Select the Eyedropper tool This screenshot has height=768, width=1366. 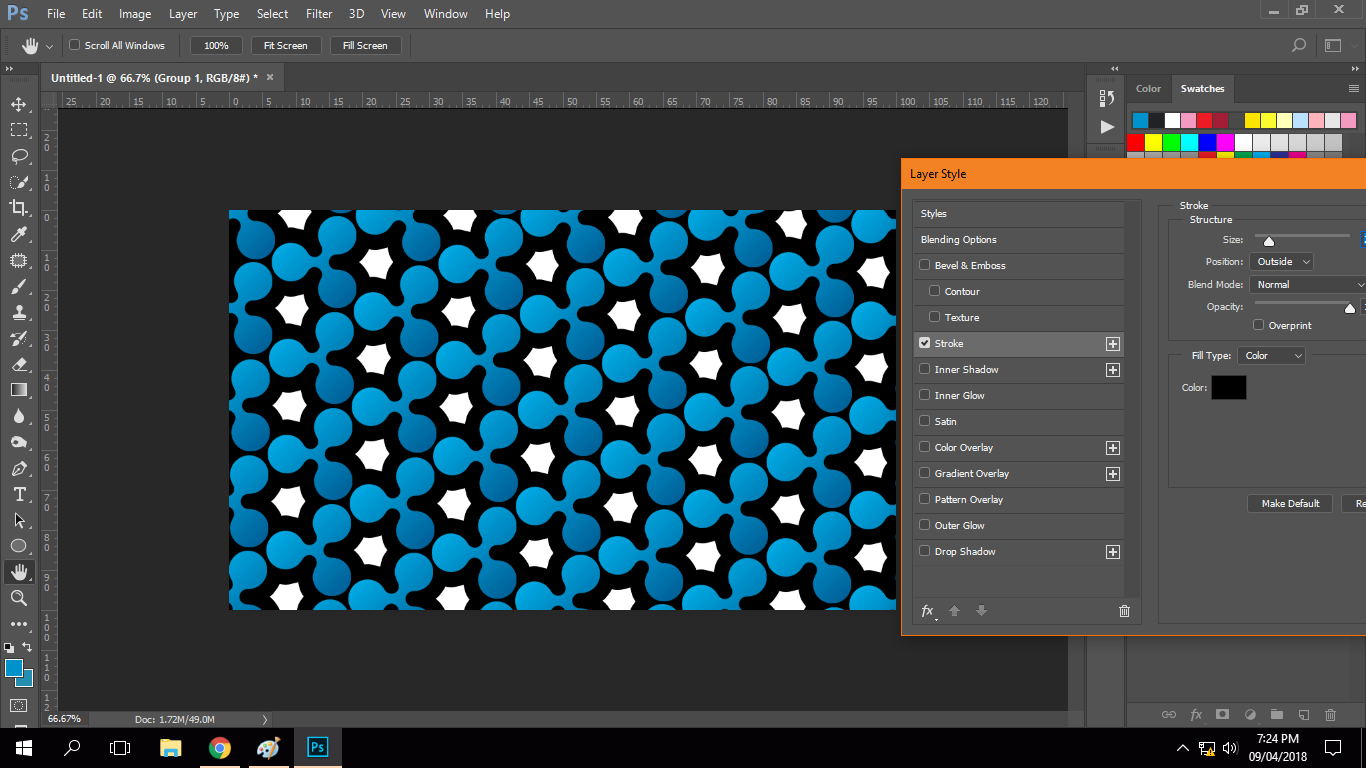coord(19,234)
